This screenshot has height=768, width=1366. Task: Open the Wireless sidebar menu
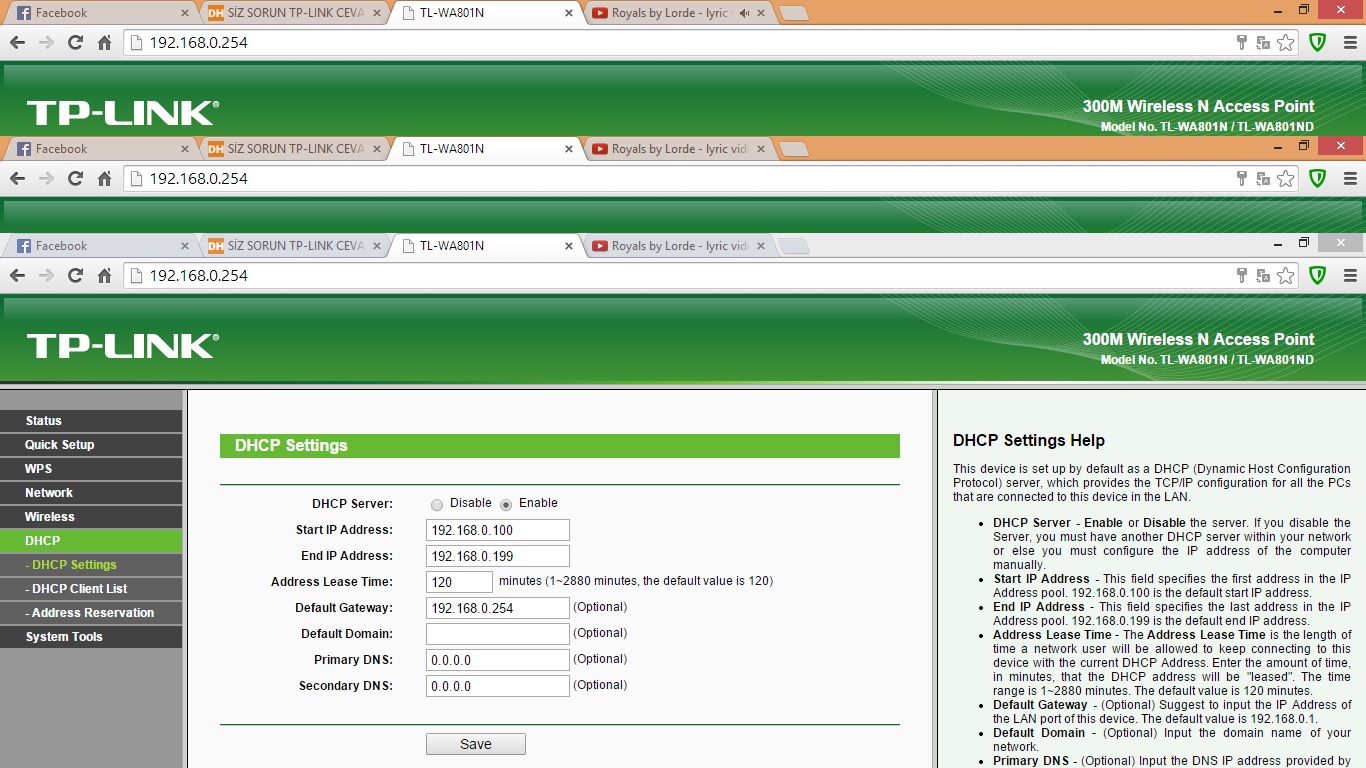(91, 517)
